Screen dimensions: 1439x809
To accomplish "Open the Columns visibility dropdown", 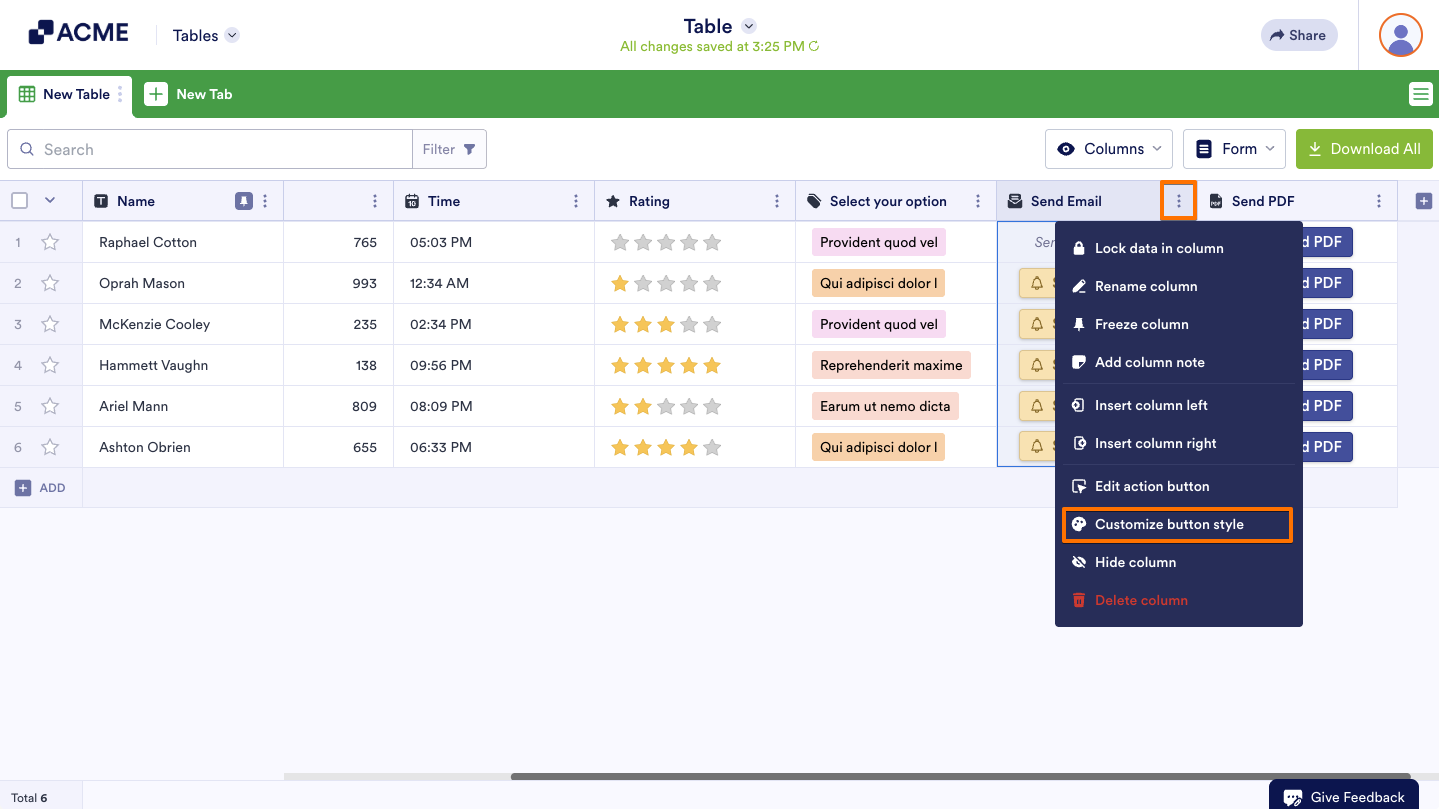I will pos(1109,149).
